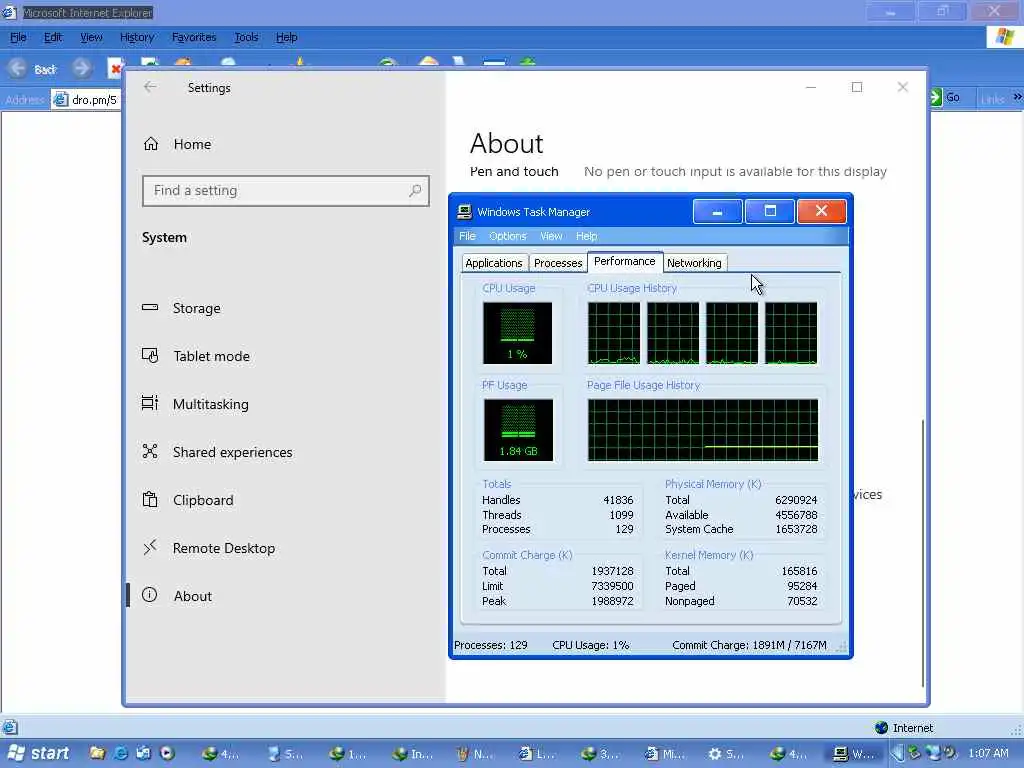
Task: Click the first CPU Usage History graph
Action: [613, 333]
